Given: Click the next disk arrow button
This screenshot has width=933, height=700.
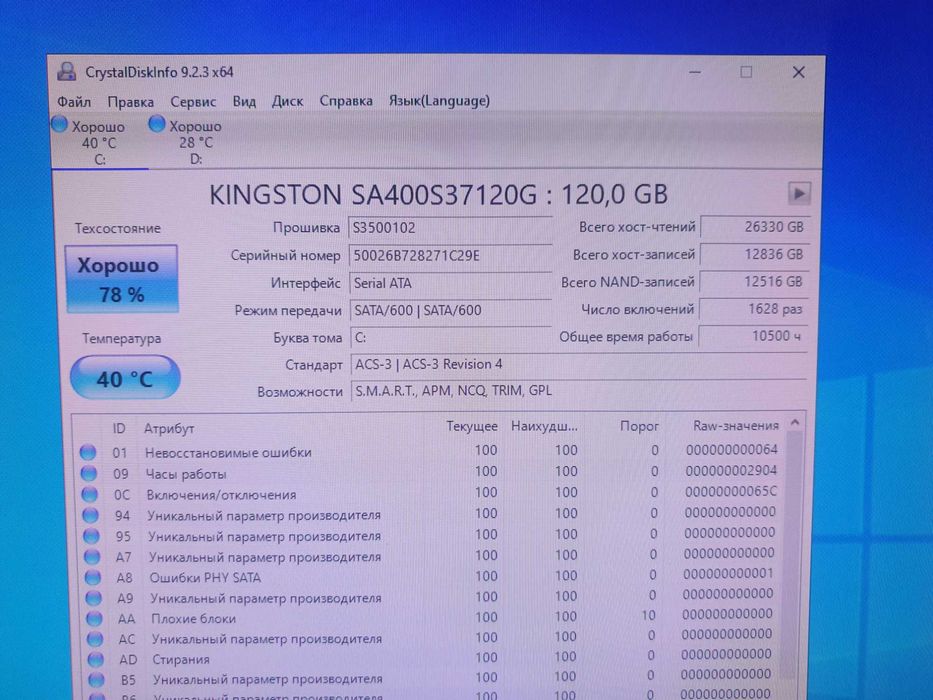Looking at the screenshot, I should point(799,193).
